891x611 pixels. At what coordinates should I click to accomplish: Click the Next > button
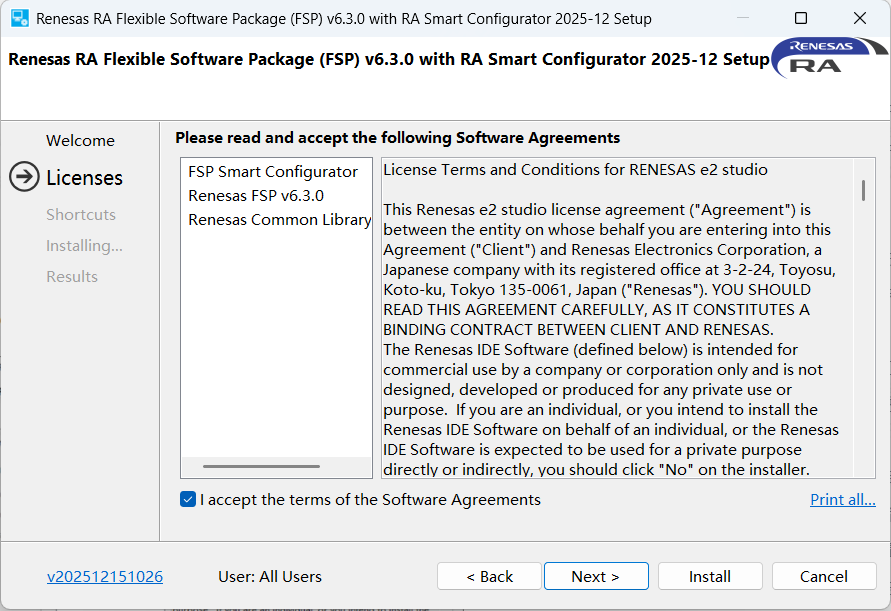[x=596, y=576]
